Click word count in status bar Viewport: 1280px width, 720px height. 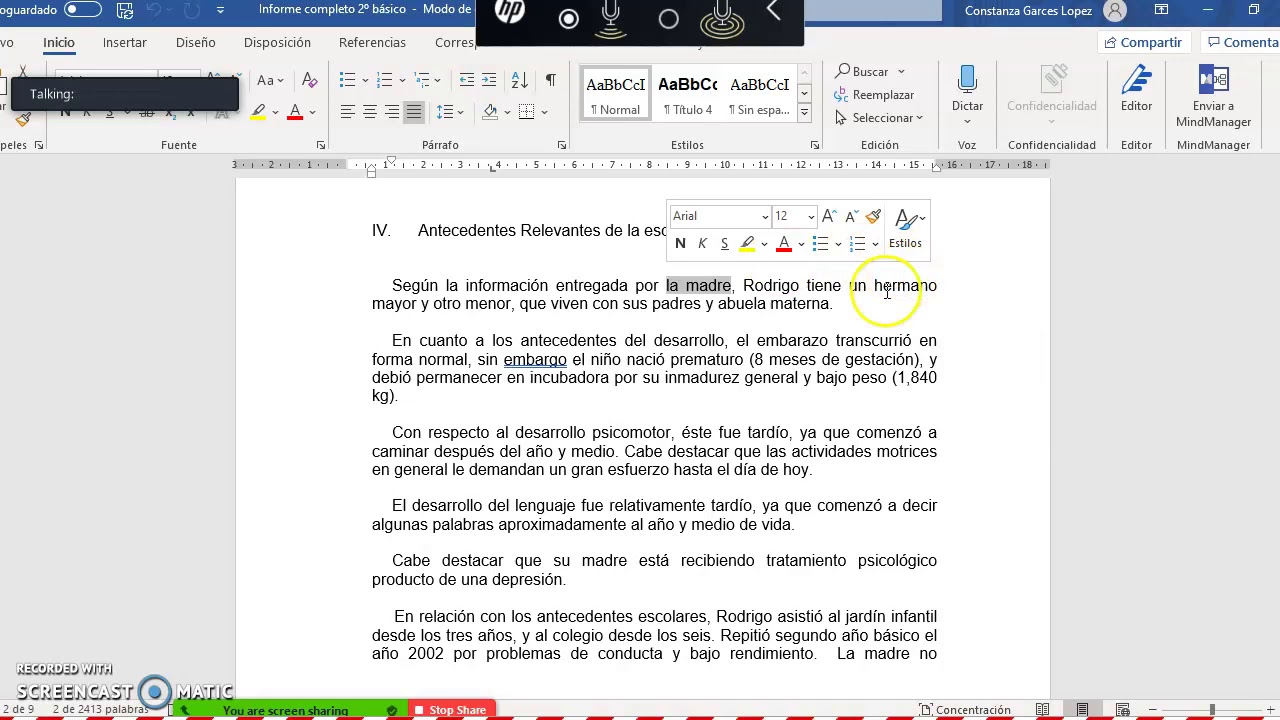(x=100, y=710)
